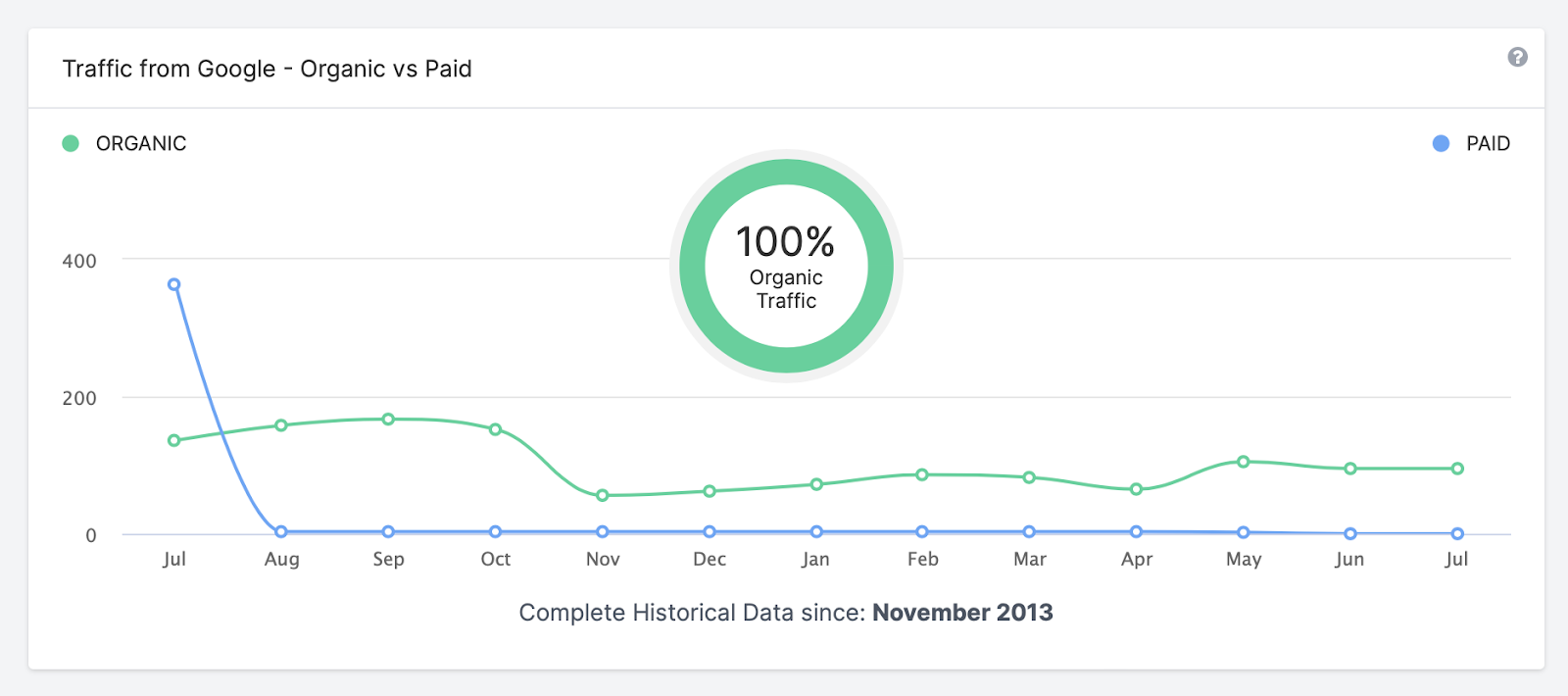This screenshot has height=696, width=1568.
Task: Click the November 2013 historical data text
Action: pos(962,613)
